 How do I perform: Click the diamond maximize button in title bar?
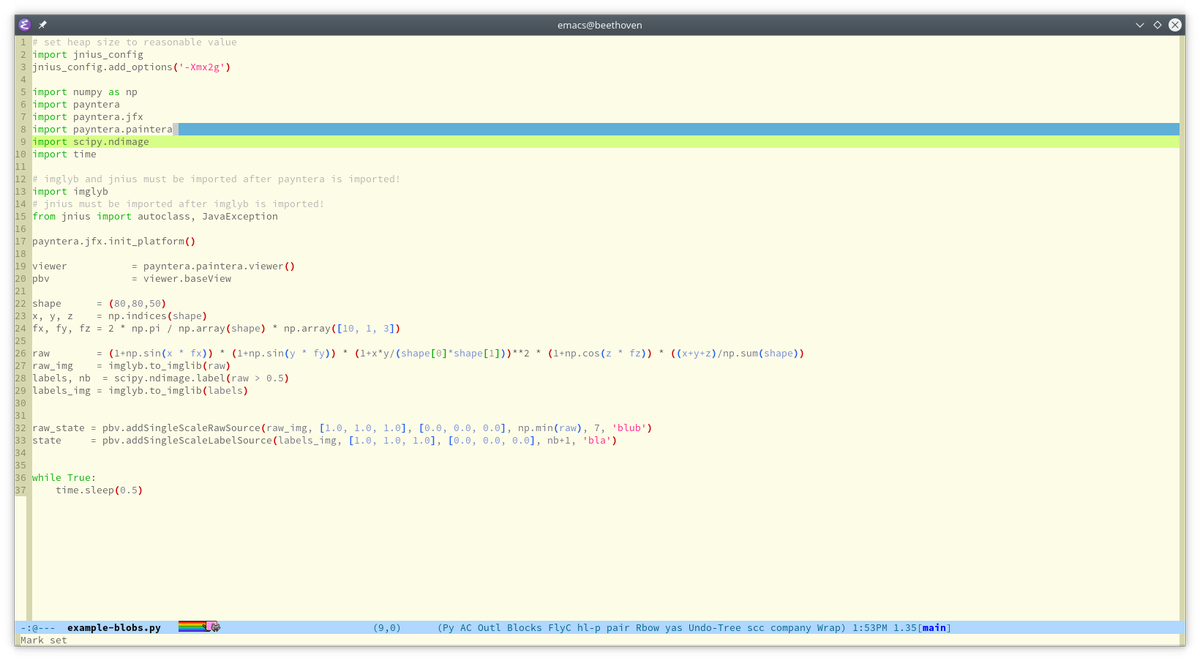1157,25
